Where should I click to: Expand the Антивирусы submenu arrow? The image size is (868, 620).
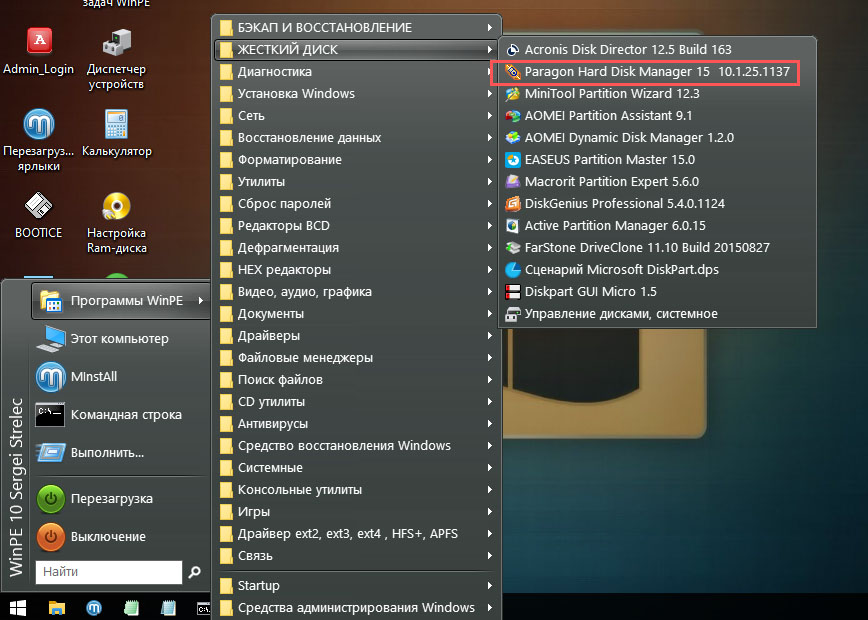tap(490, 424)
